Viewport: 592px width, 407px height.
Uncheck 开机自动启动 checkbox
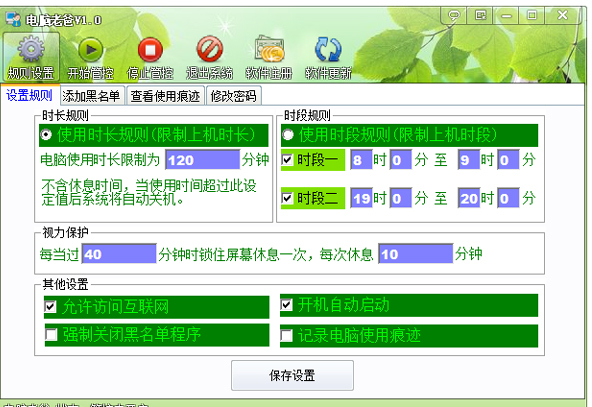[x=286, y=305]
